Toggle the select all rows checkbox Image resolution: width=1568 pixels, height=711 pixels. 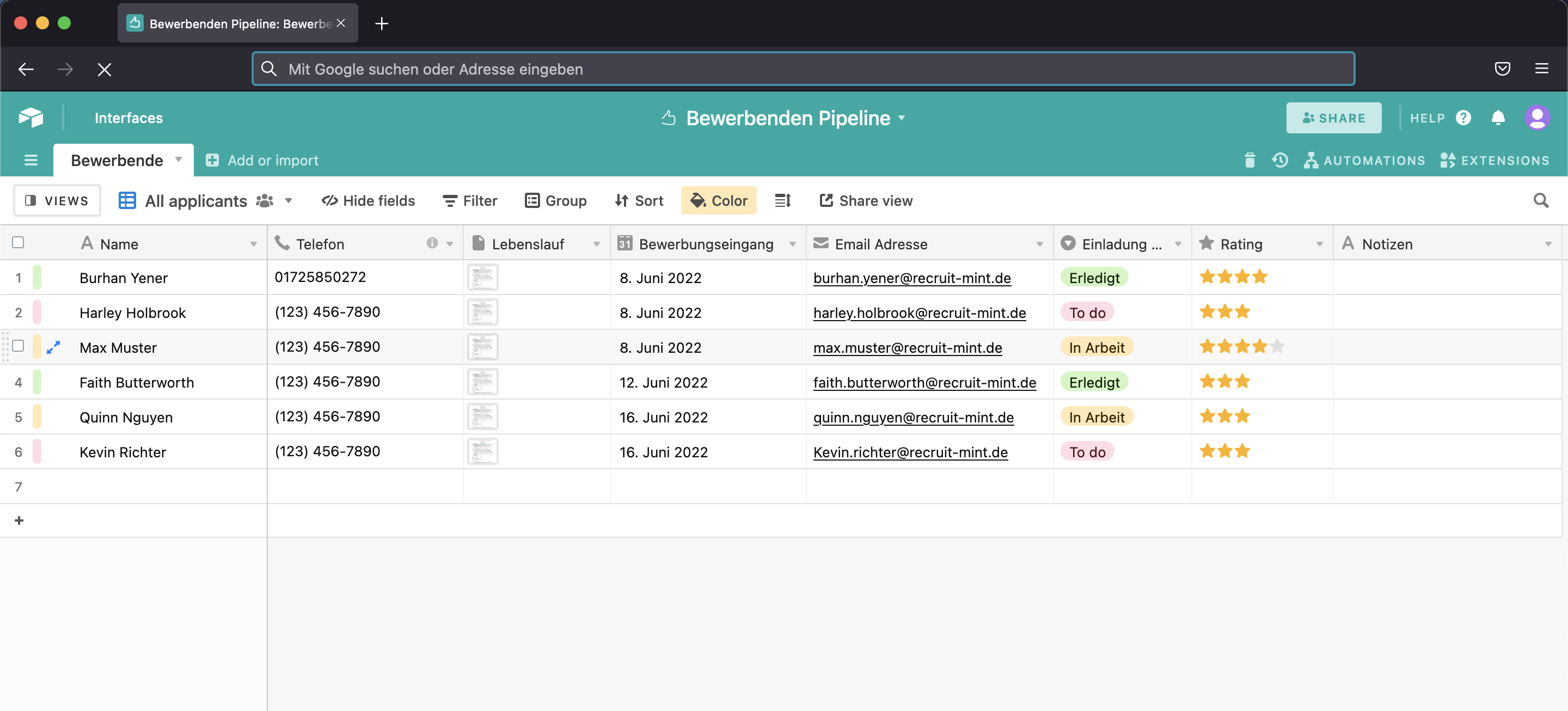pos(19,242)
